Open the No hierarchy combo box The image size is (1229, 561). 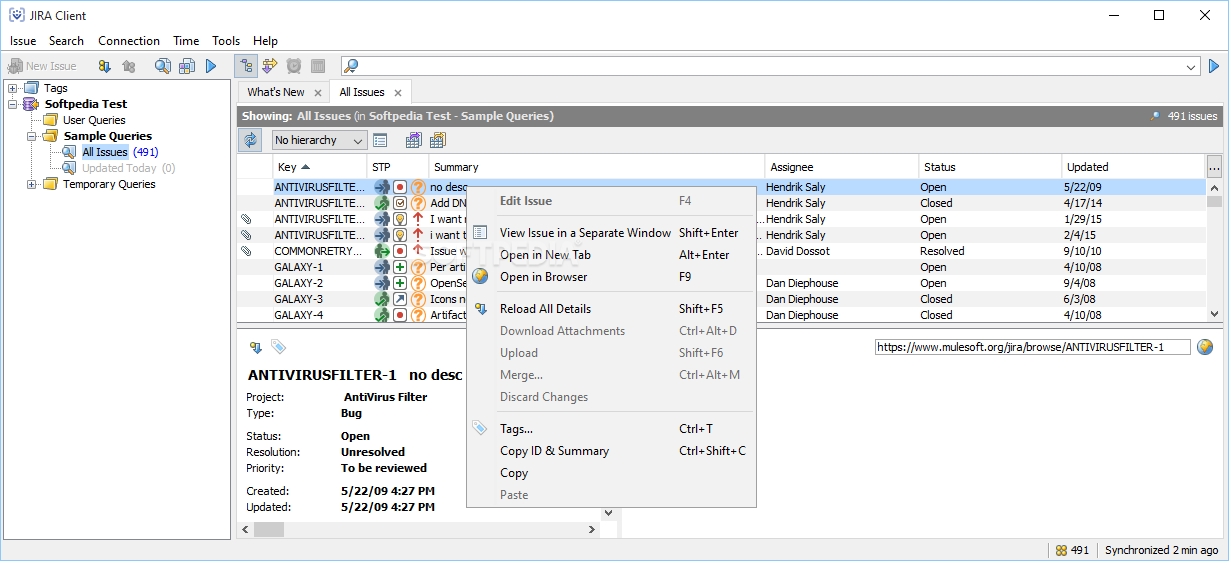pyautogui.click(x=319, y=140)
